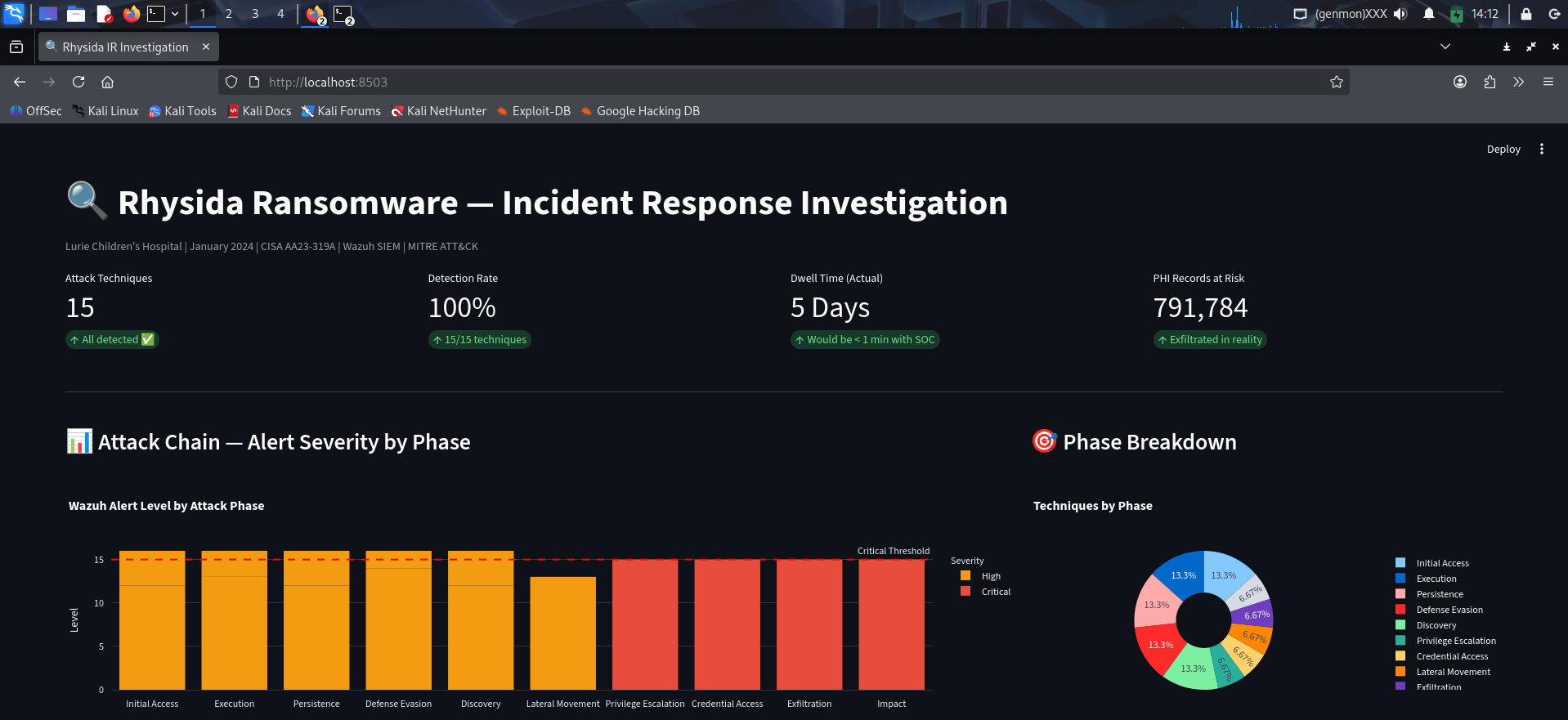
Task: Open the OffSec bookmark
Action: tap(36, 111)
